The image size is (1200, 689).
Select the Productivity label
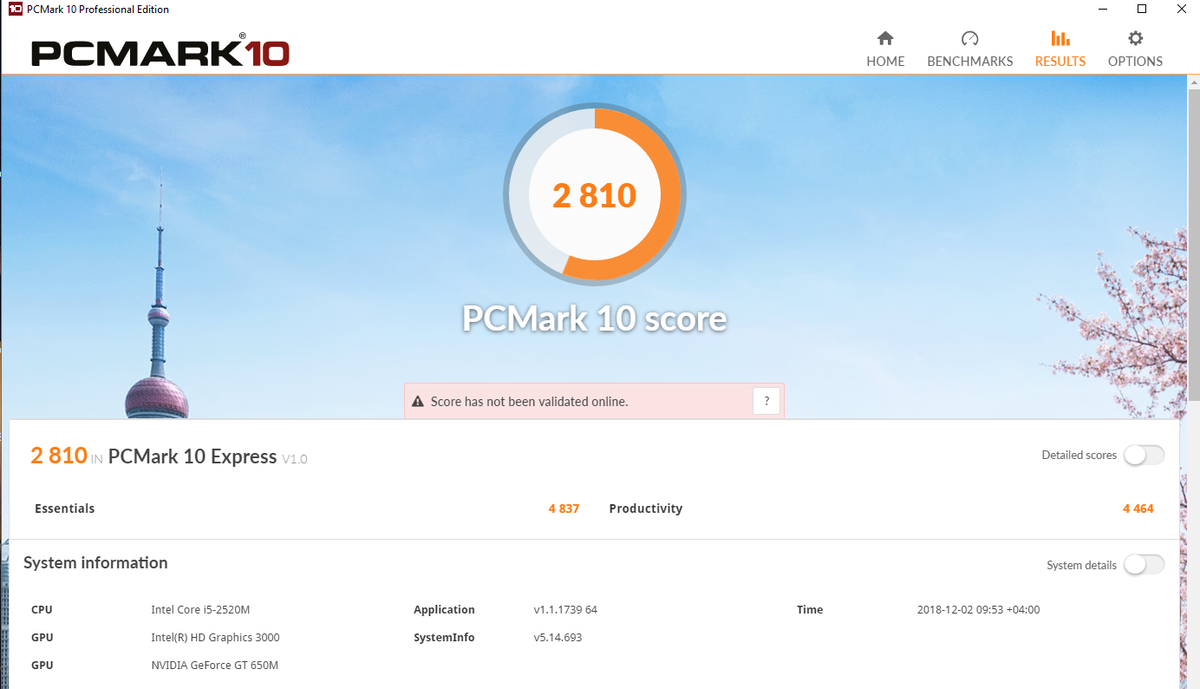(646, 509)
